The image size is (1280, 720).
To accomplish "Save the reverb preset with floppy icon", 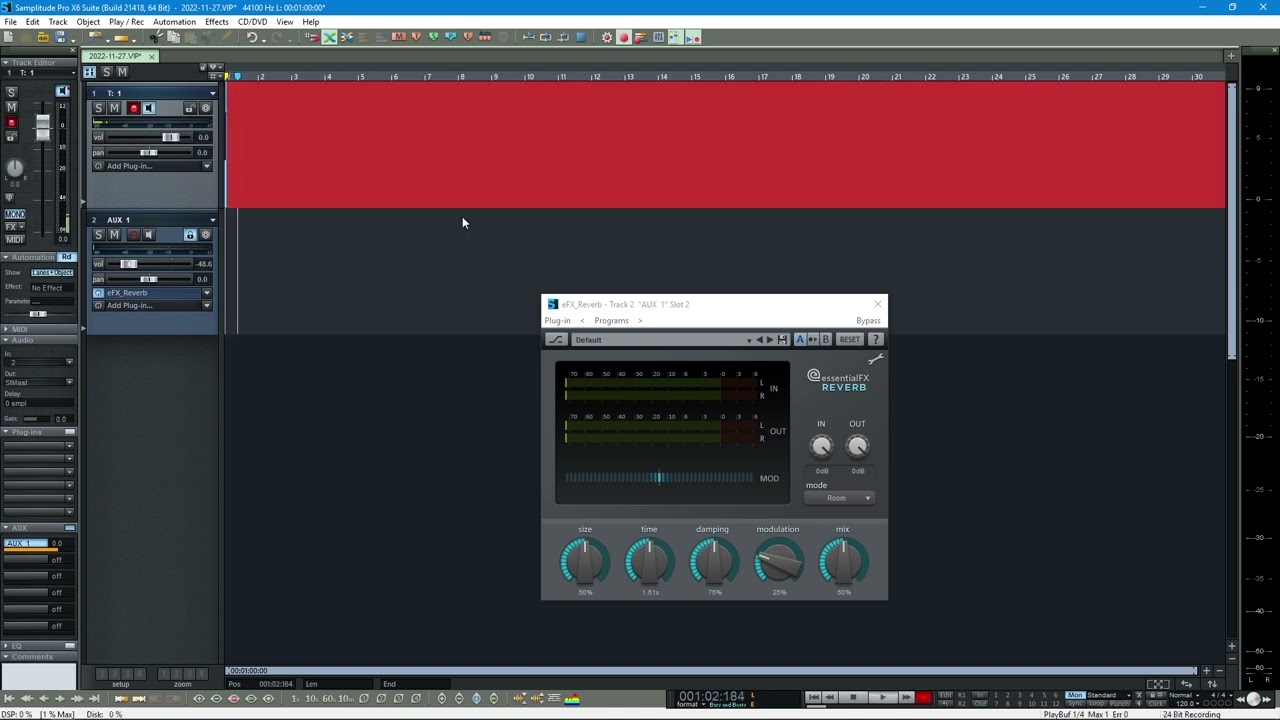I will point(783,340).
